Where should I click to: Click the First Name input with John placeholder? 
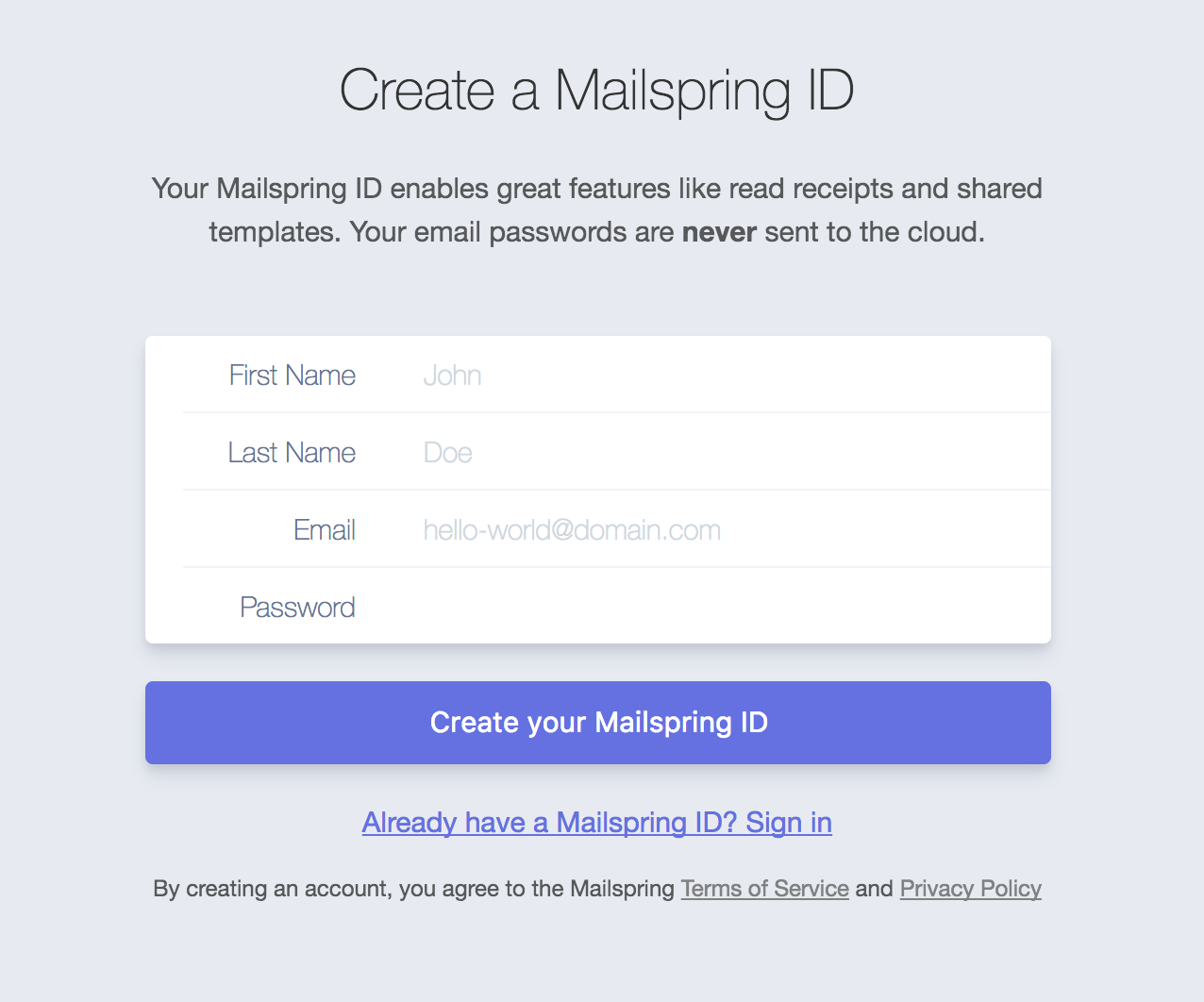(727, 376)
